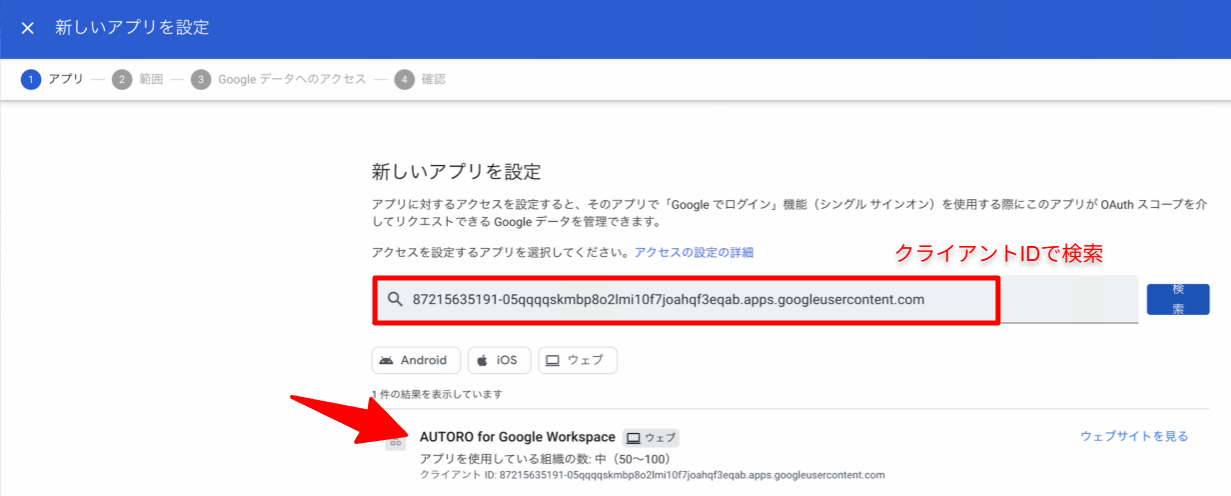The width and height of the screenshot is (1231, 496).
Task: Click the AUTORO app icon in the results
Action: [396, 441]
